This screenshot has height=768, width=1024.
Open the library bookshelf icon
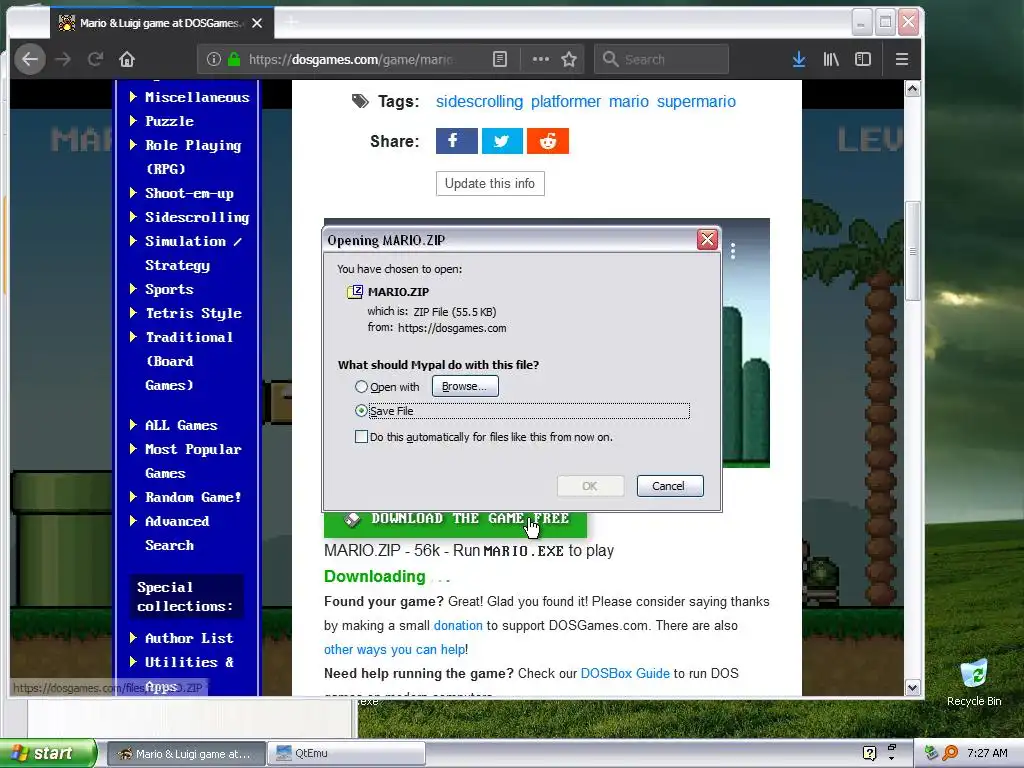point(831,59)
